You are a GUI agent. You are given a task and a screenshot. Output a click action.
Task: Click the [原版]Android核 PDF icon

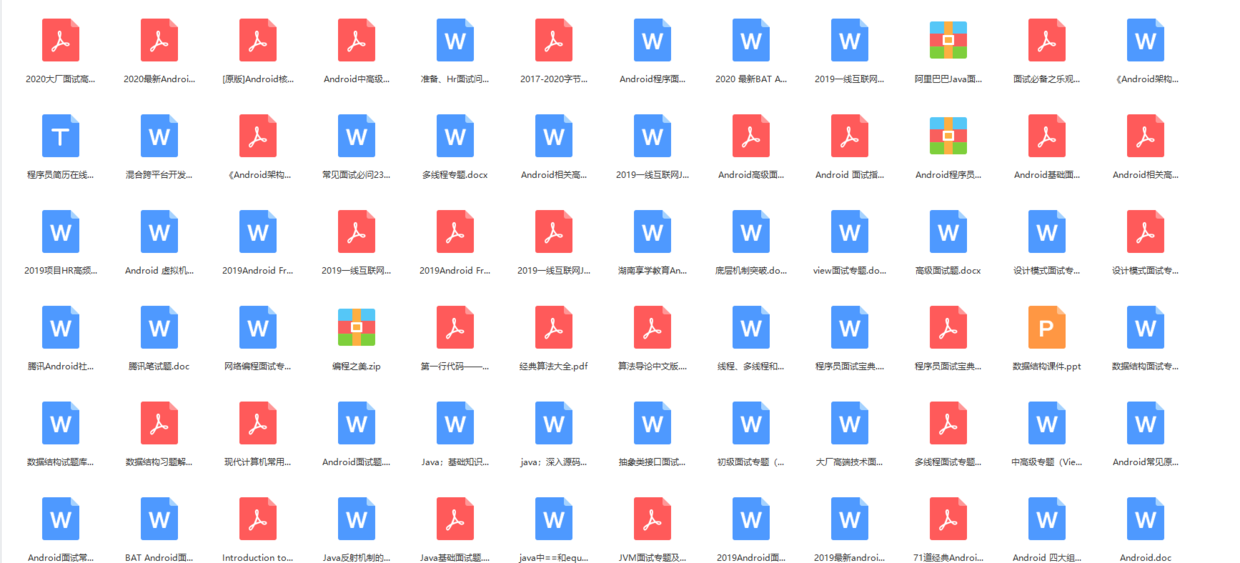click(x=258, y=40)
